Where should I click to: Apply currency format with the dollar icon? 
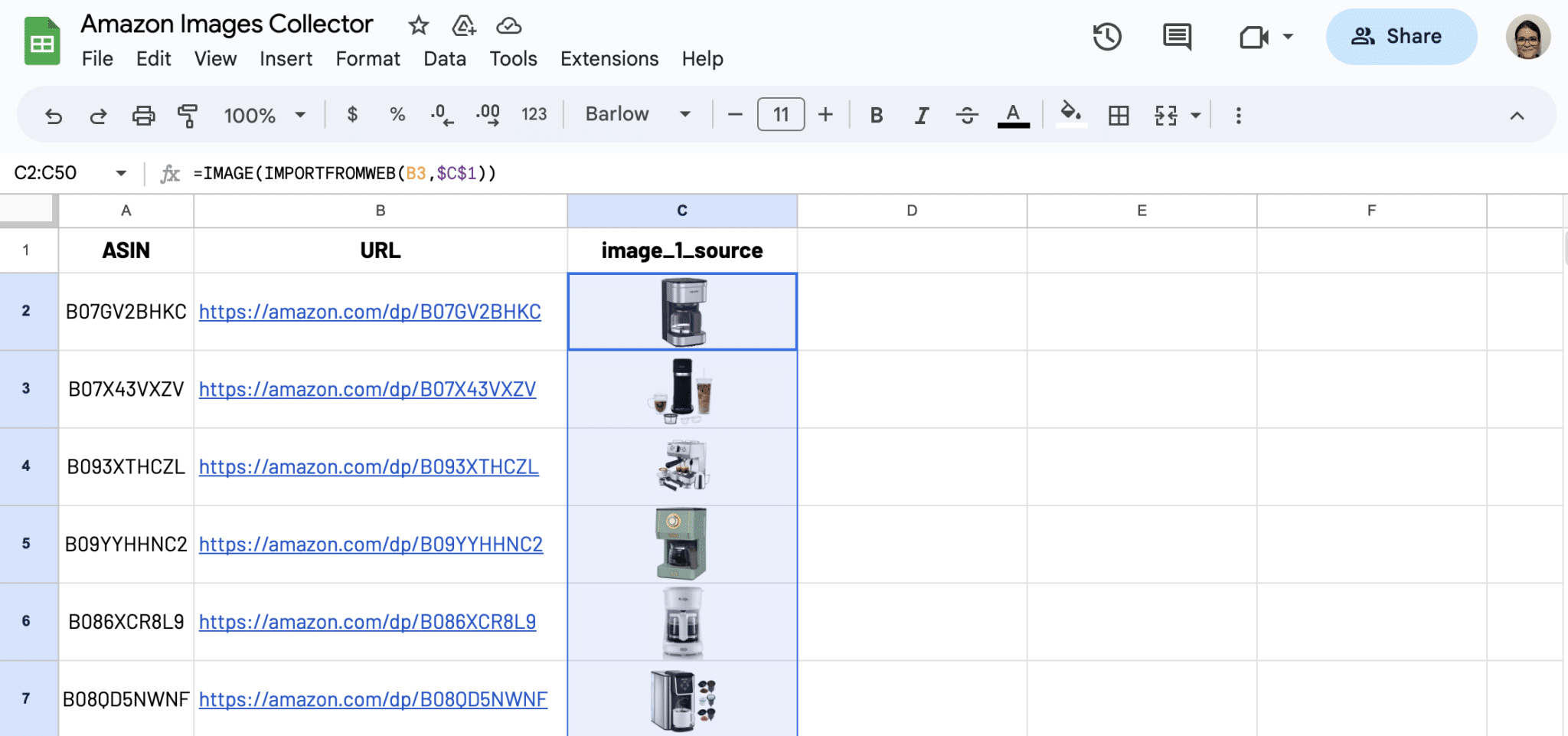(x=352, y=115)
